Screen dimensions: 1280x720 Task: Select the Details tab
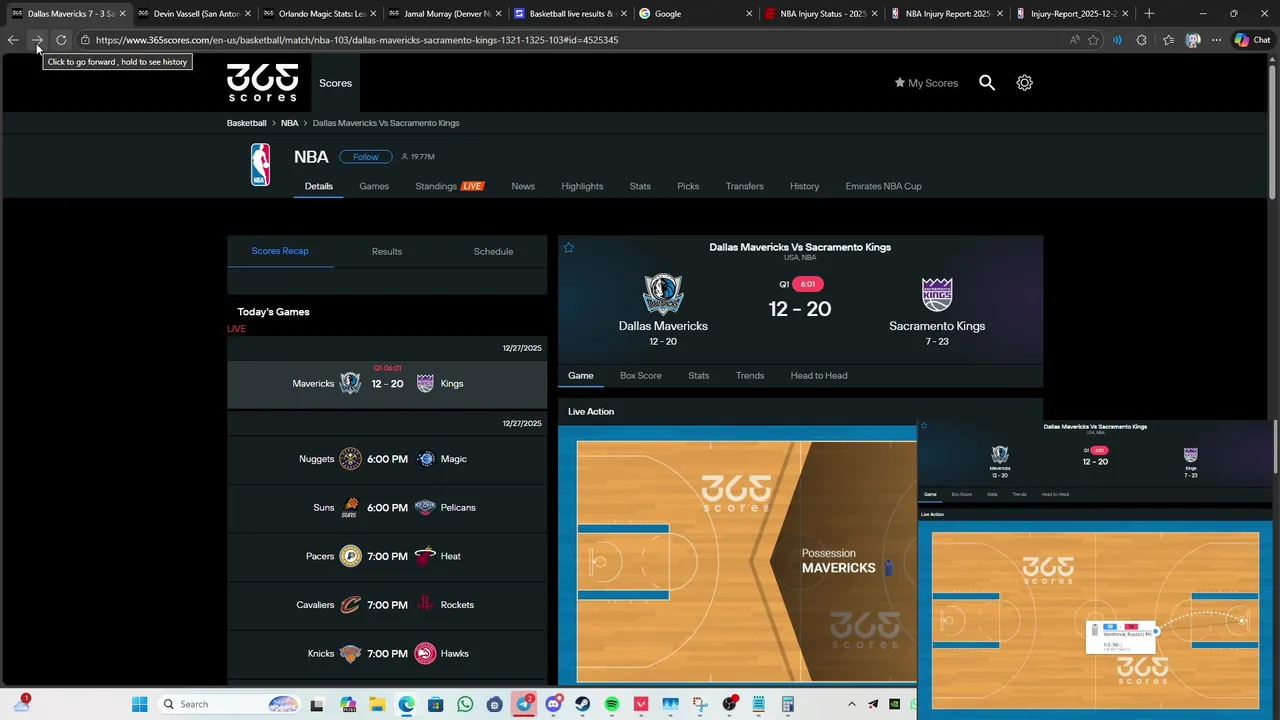(x=319, y=186)
